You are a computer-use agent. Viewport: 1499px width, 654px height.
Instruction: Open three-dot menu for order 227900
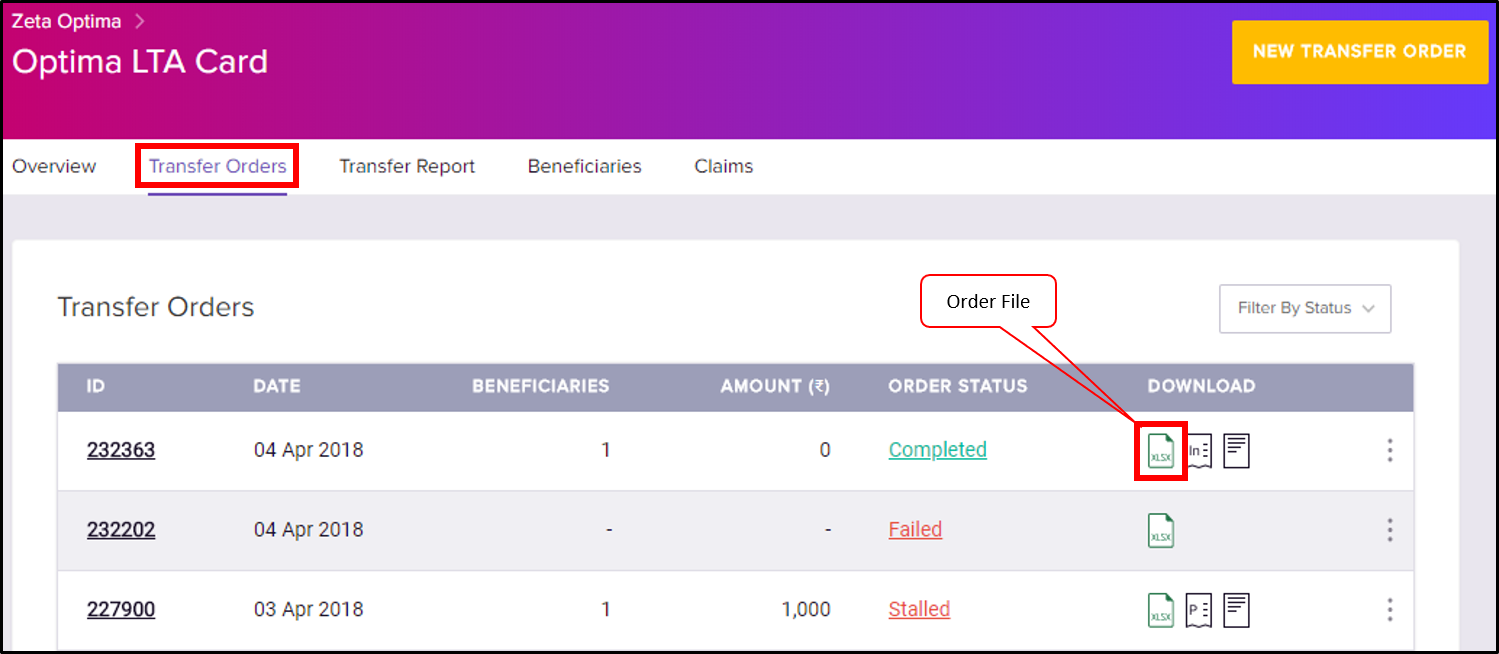point(1390,610)
